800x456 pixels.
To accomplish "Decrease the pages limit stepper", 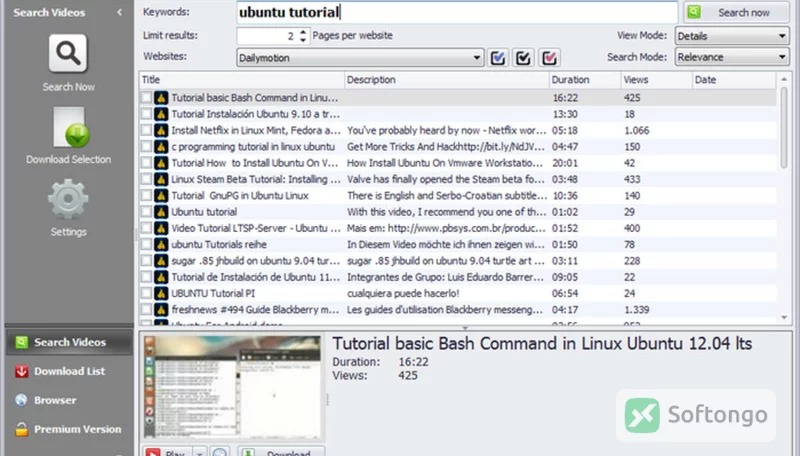I will coord(303,39).
